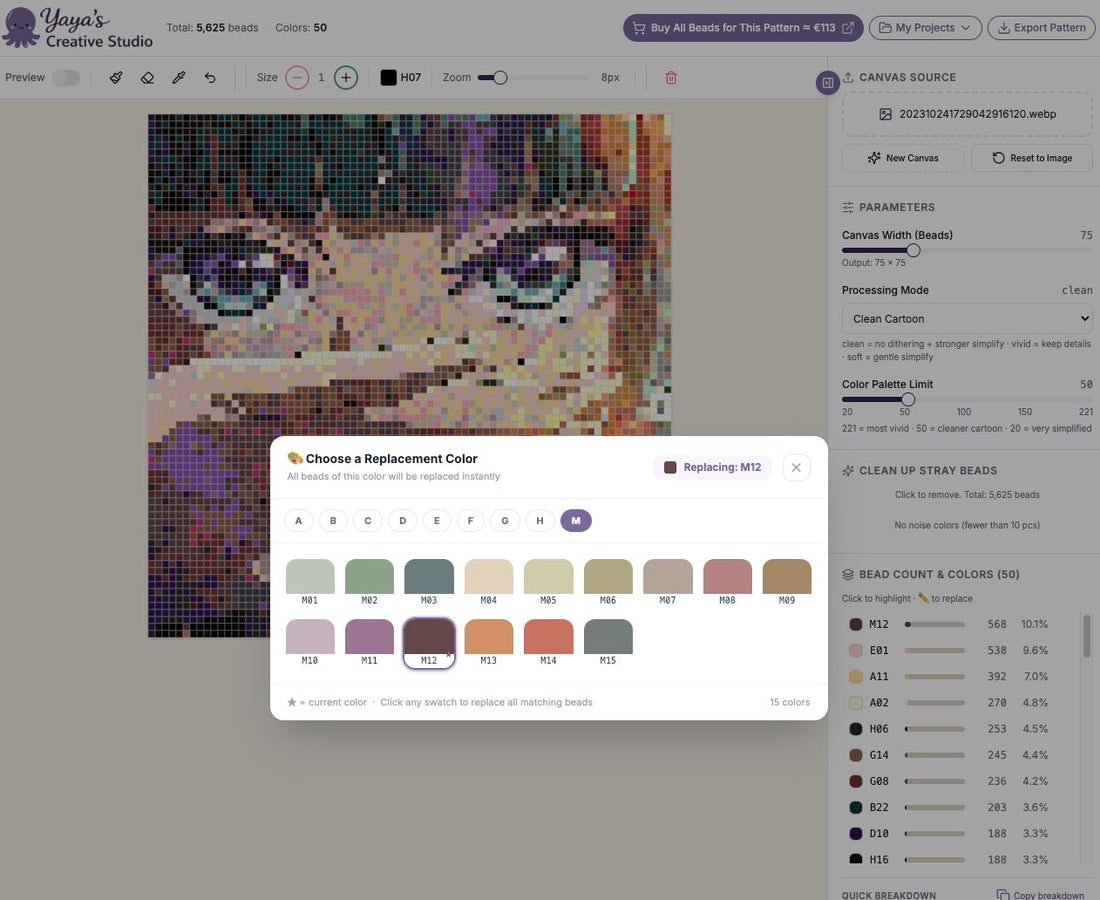The width and height of the screenshot is (1100, 900).
Task: Choose replacement swatch M08
Action: tap(727, 582)
